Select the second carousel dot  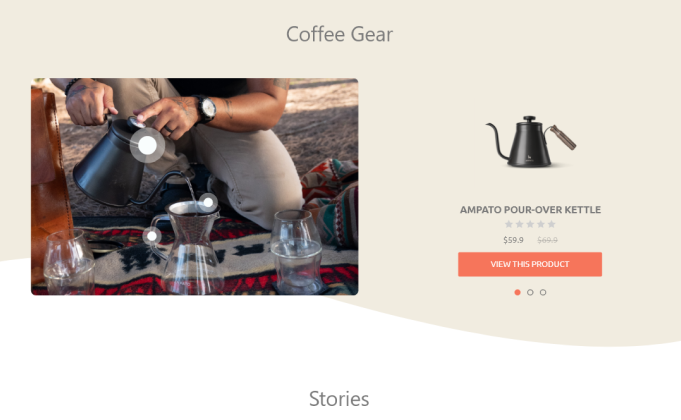coord(530,292)
